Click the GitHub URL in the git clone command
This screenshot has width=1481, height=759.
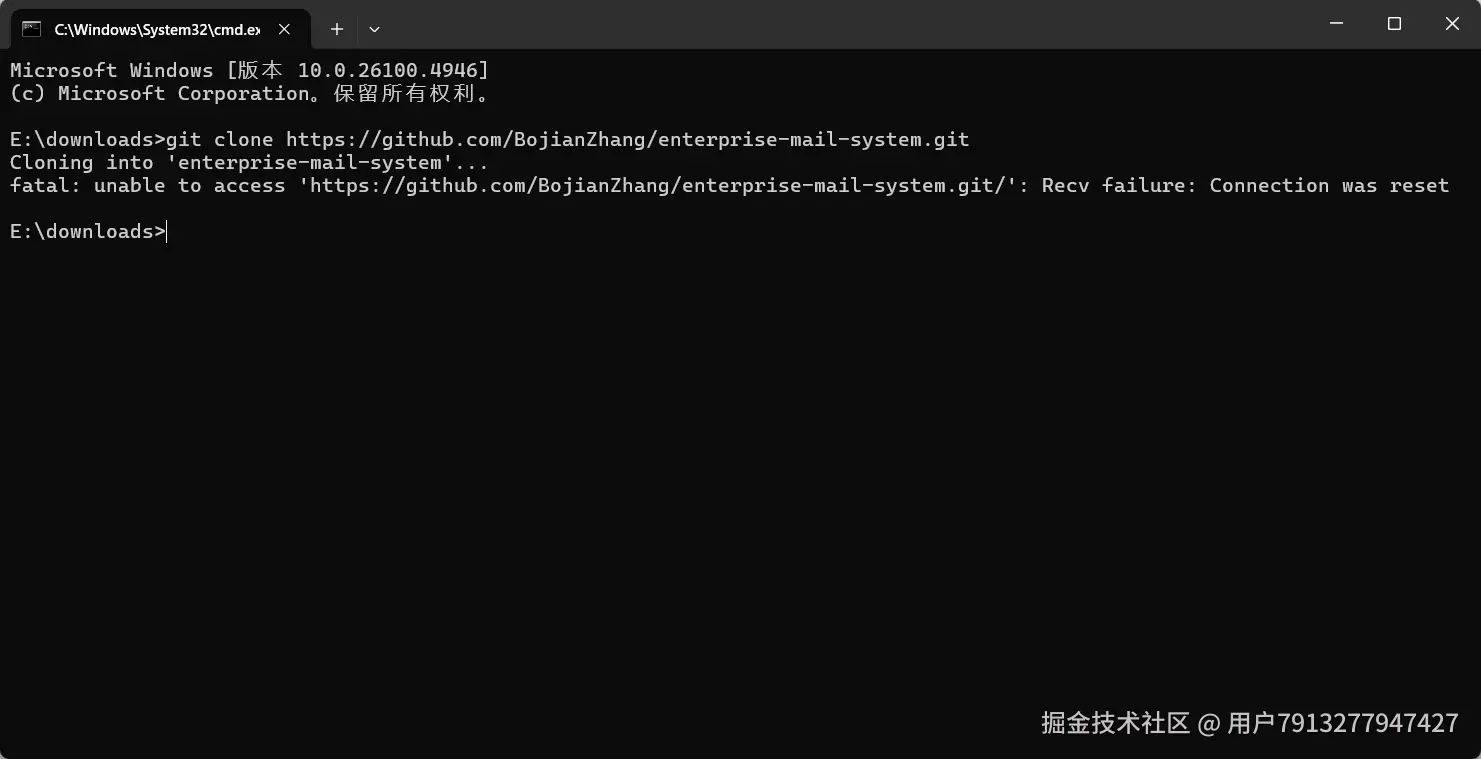tap(627, 139)
